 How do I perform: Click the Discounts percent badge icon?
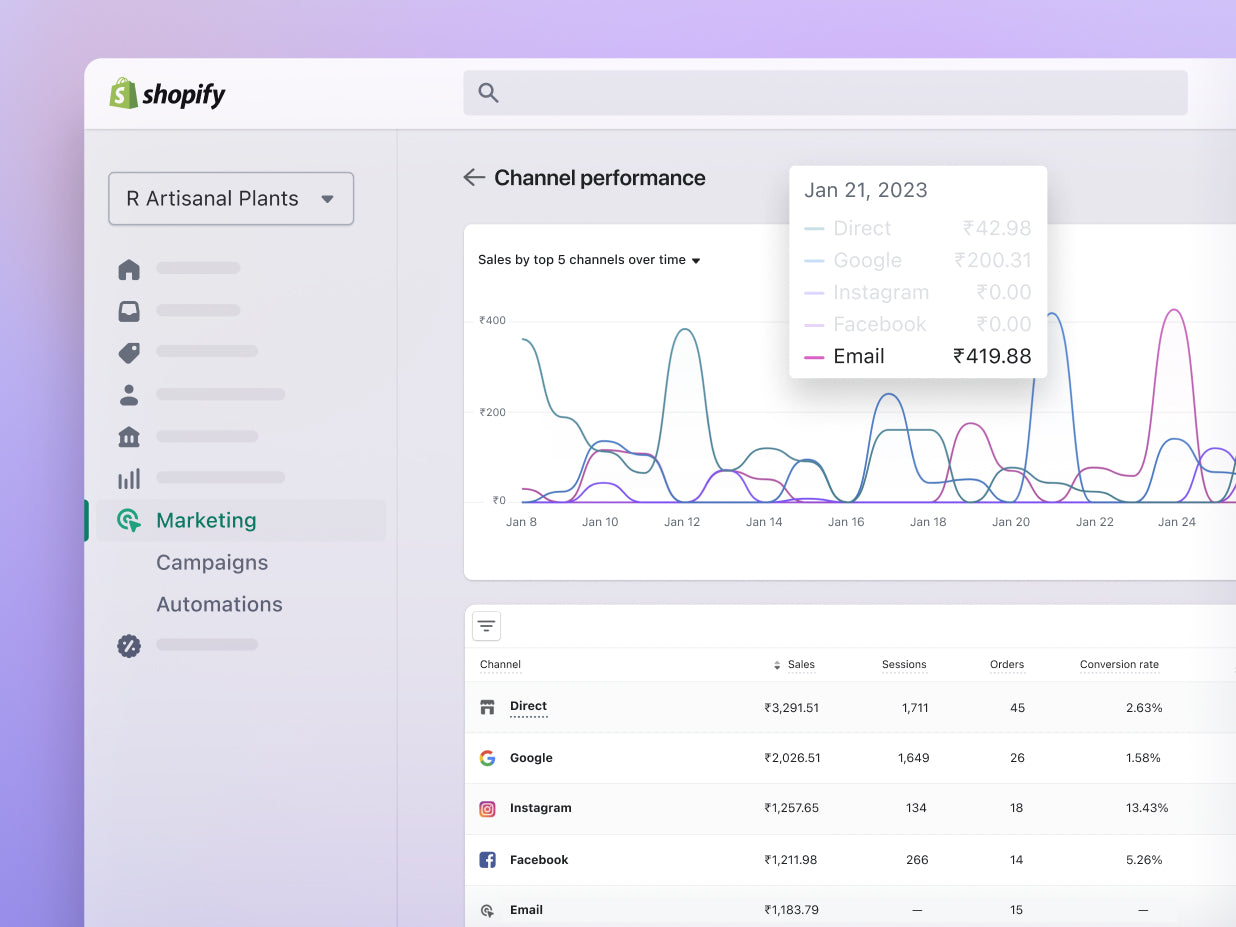point(129,646)
